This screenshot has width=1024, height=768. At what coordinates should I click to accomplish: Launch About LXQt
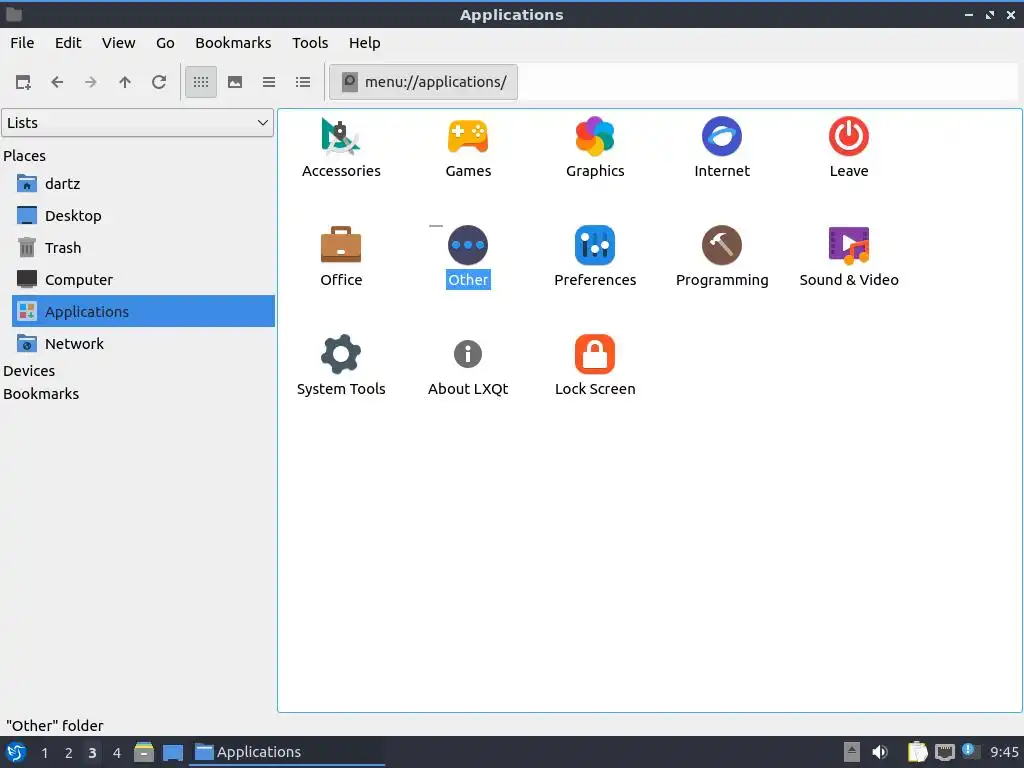468,366
